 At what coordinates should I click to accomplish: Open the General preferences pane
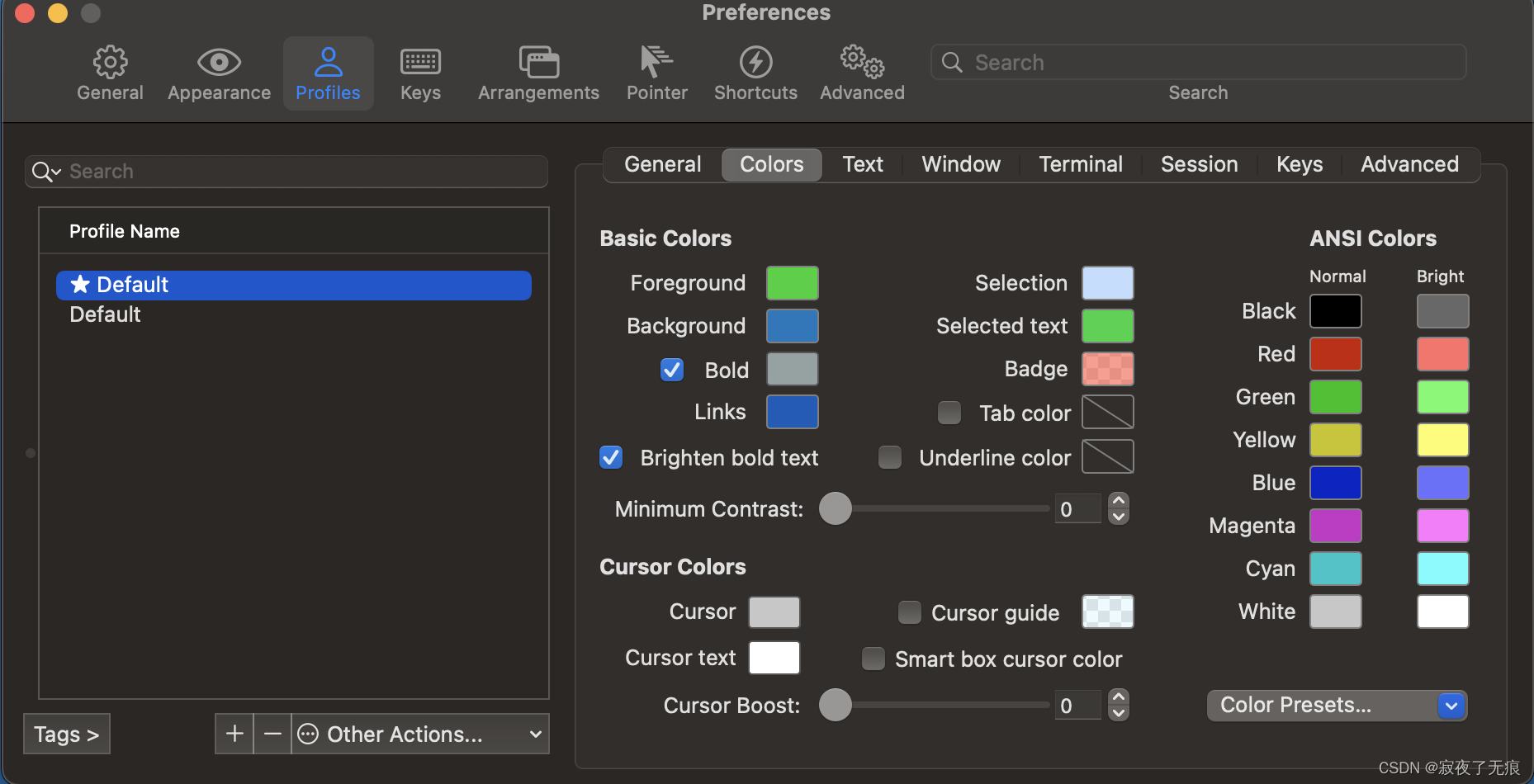(109, 73)
